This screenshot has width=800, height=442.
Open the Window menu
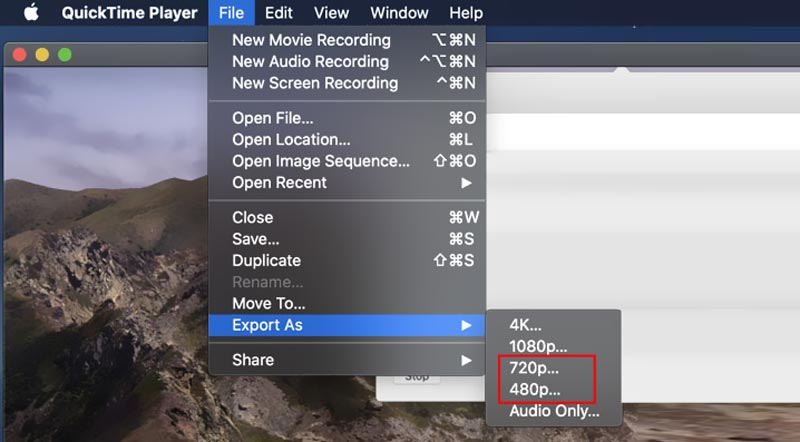(x=399, y=13)
